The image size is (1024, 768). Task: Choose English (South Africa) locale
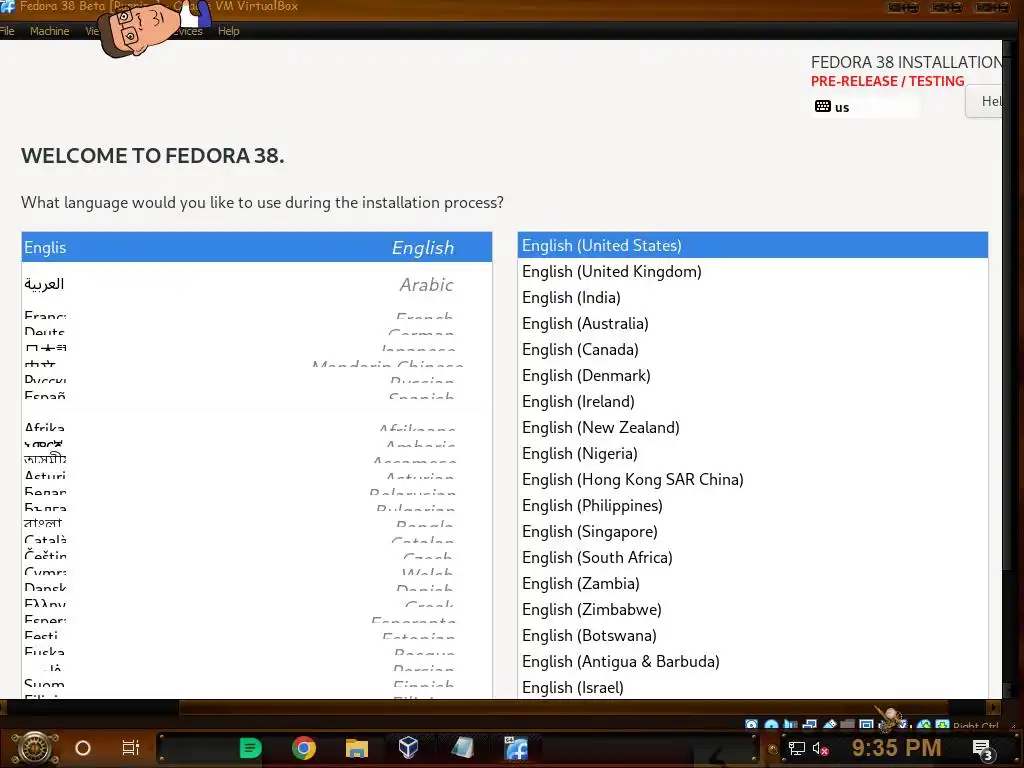752,558
